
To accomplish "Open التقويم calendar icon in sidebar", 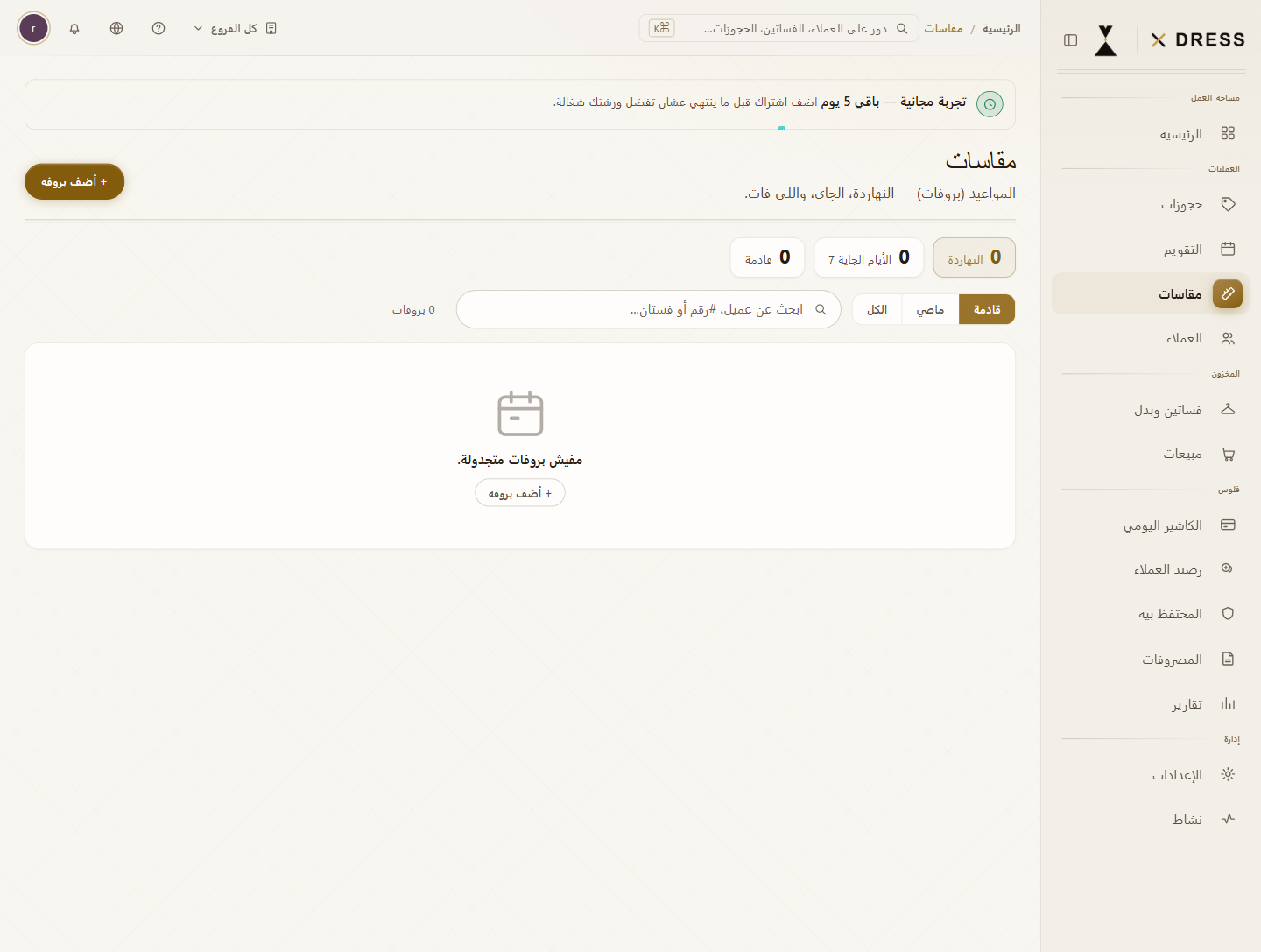I will tap(1228, 250).
